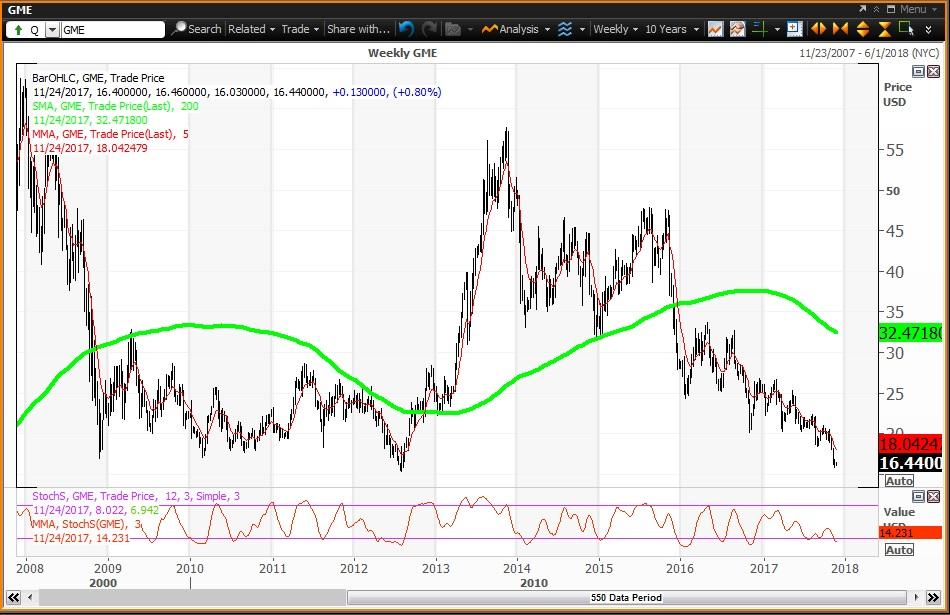Open the 10 Years range dropdown
The image size is (950, 615).
672,29
